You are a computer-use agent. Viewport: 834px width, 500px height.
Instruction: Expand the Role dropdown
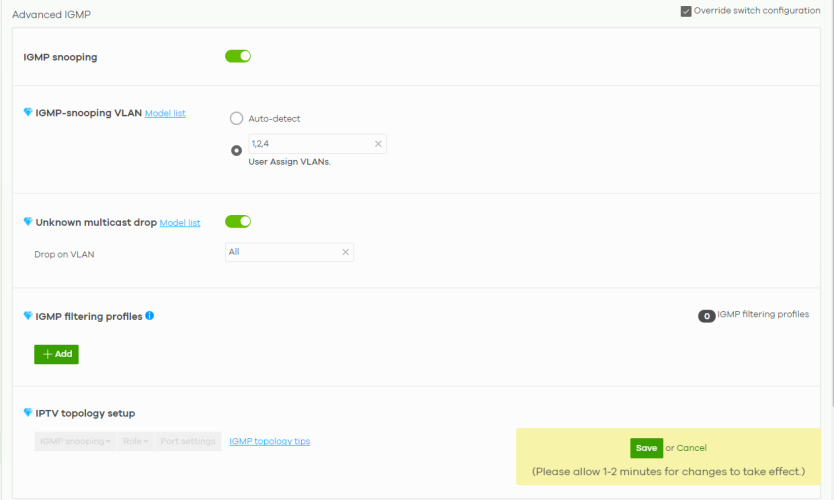[136, 441]
